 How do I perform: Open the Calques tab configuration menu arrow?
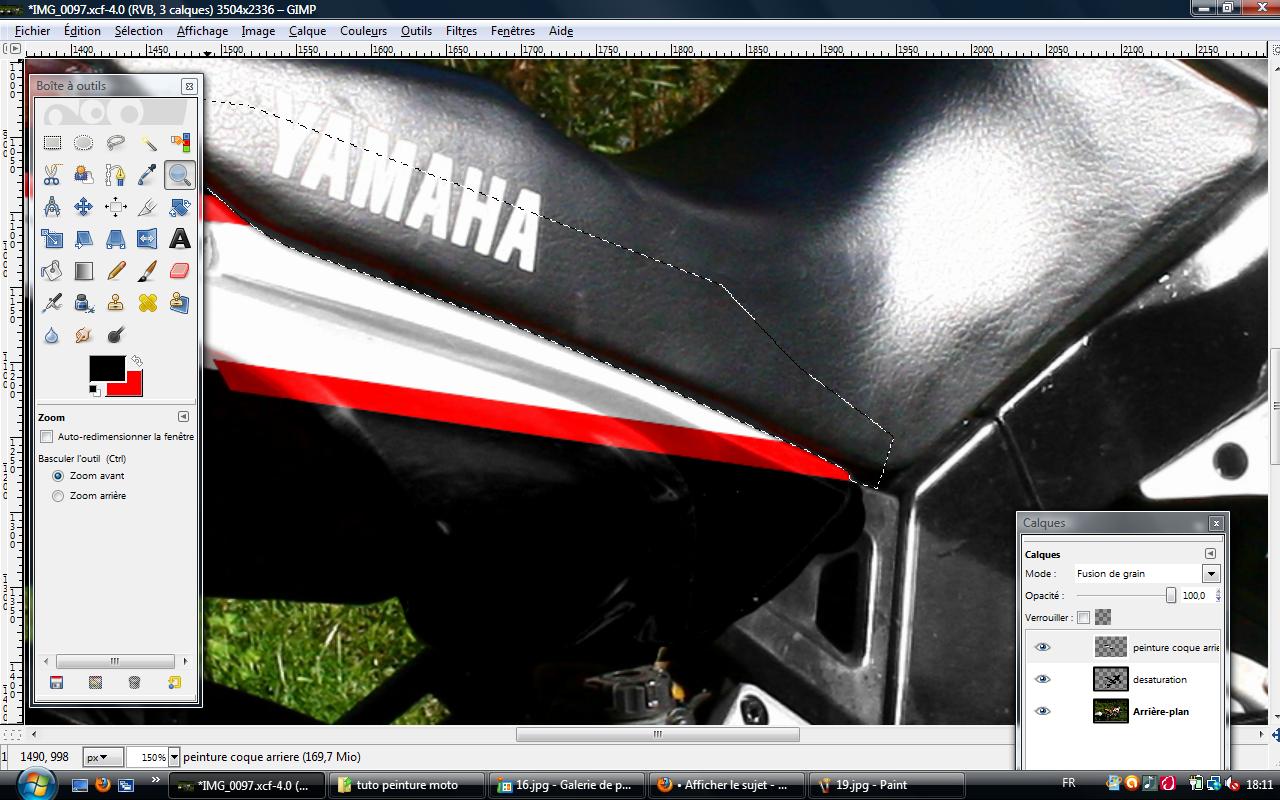point(1210,554)
